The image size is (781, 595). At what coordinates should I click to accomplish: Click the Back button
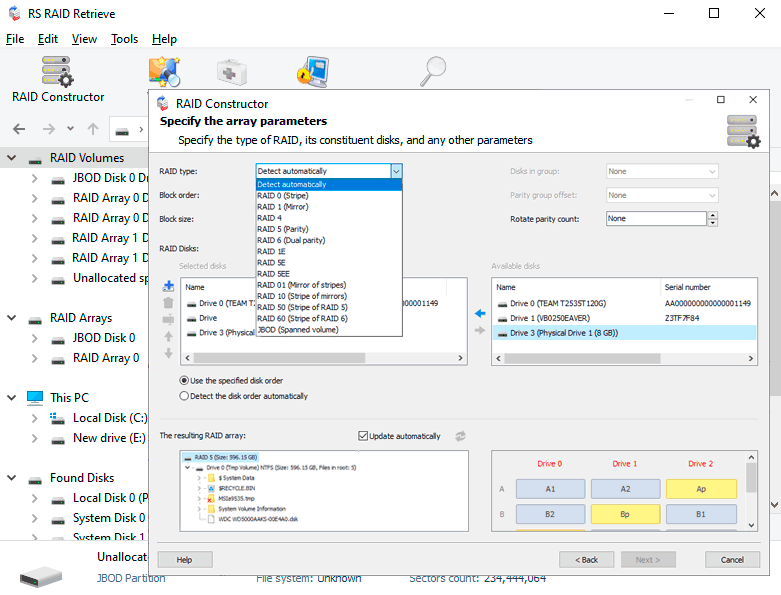586,559
